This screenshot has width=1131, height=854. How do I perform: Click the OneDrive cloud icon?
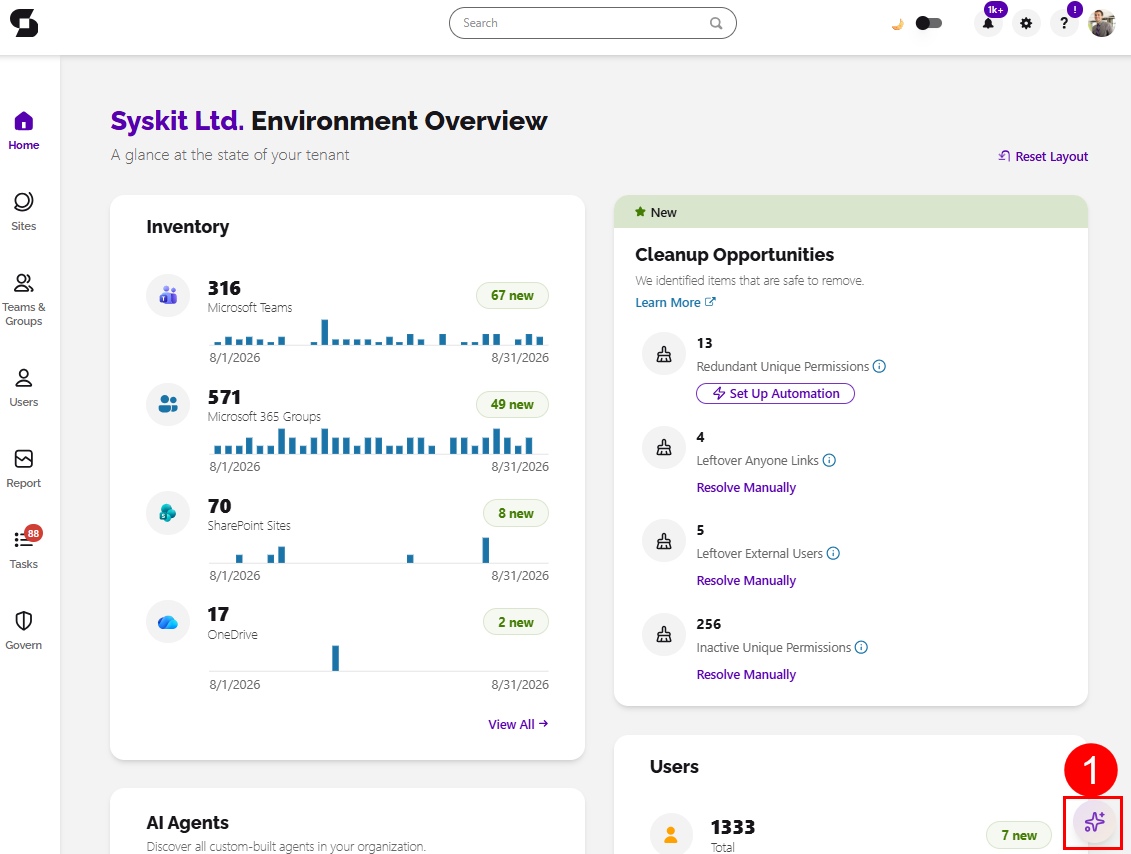point(168,622)
